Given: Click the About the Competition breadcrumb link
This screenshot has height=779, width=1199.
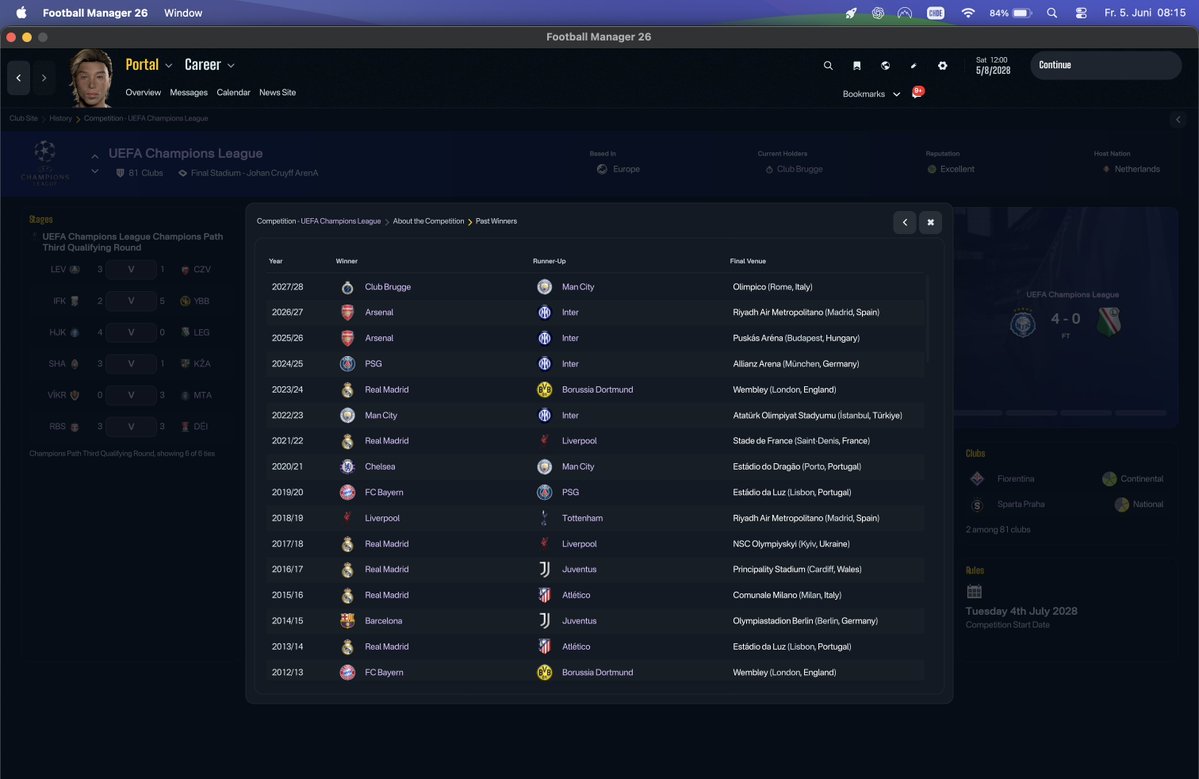Looking at the screenshot, I should pos(428,222).
